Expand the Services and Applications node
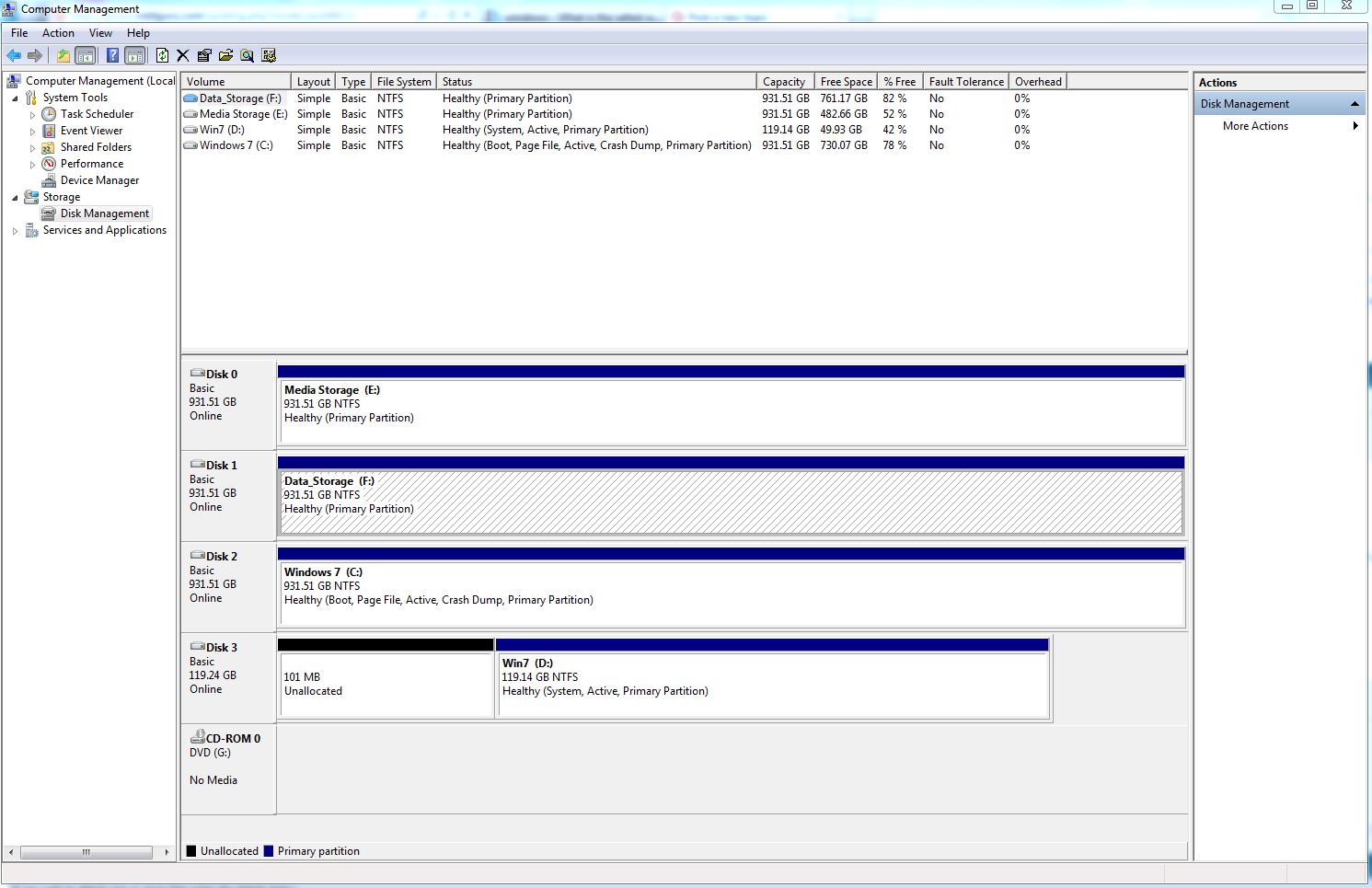 click(15, 231)
